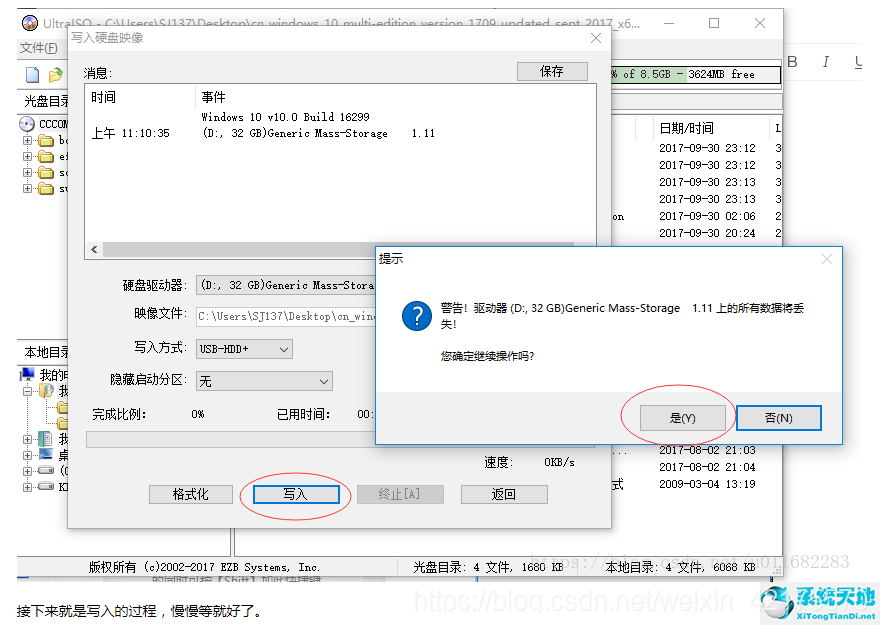Image resolution: width=880 pixels, height=625 pixels.
Task: Click the 保存 button above message log
Action: point(551,71)
